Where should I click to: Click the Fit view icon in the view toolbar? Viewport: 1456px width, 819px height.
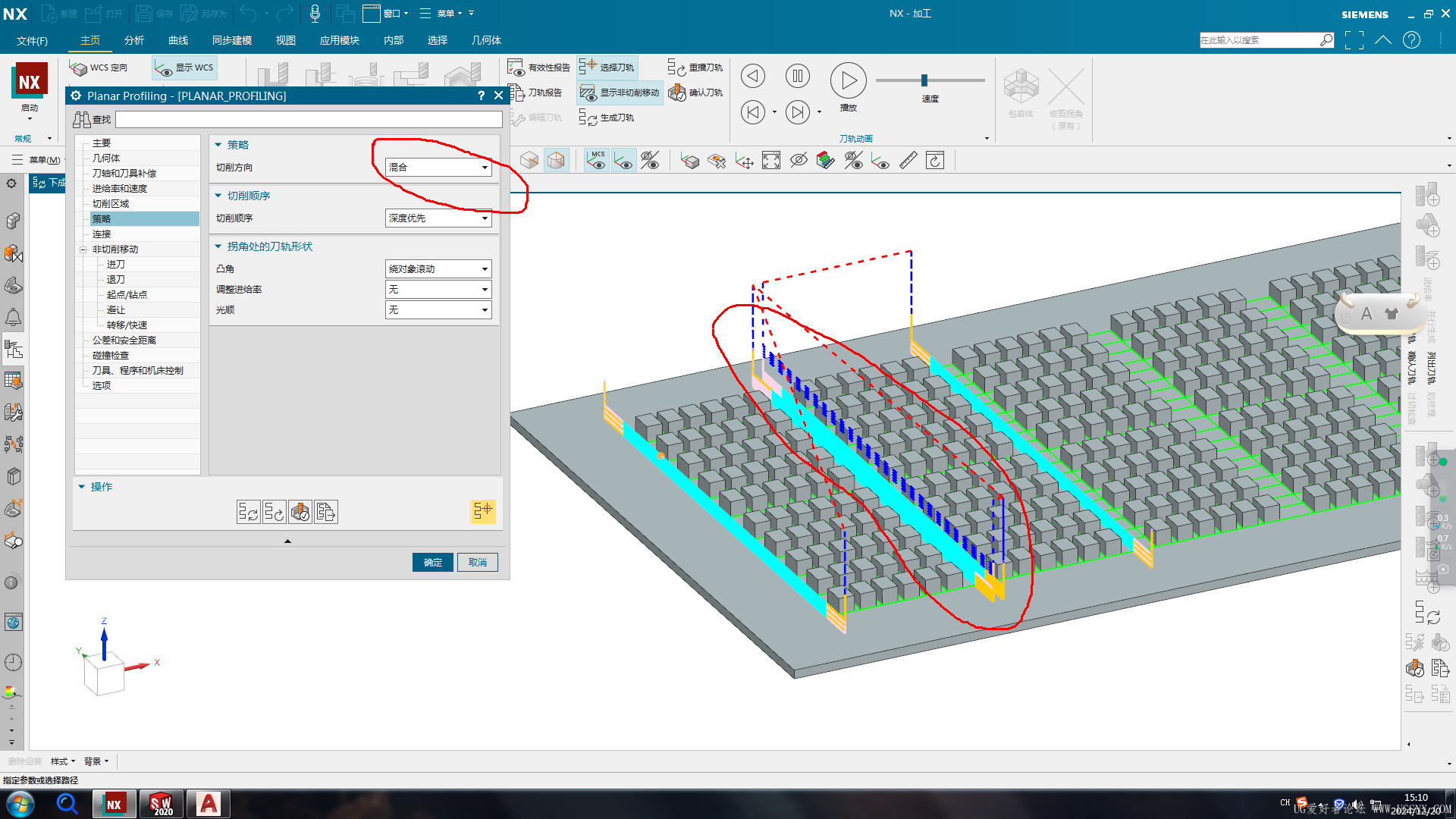[x=771, y=161]
